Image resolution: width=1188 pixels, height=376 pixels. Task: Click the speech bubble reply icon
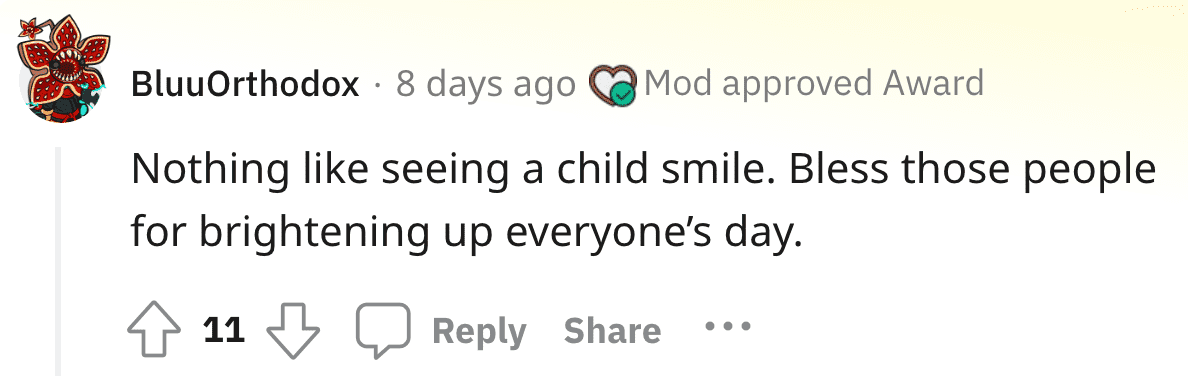click(x=383, y=331)
